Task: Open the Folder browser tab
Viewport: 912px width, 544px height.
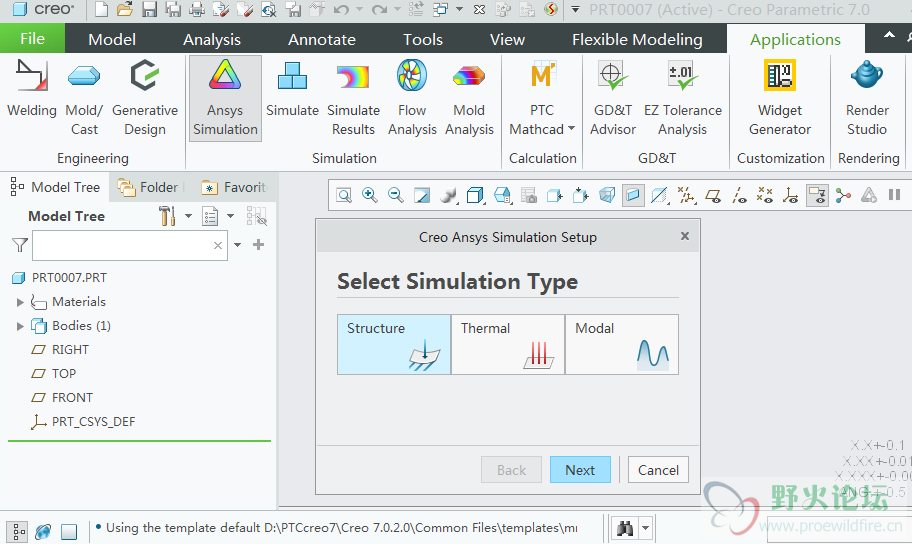Action: pos(149,187)
